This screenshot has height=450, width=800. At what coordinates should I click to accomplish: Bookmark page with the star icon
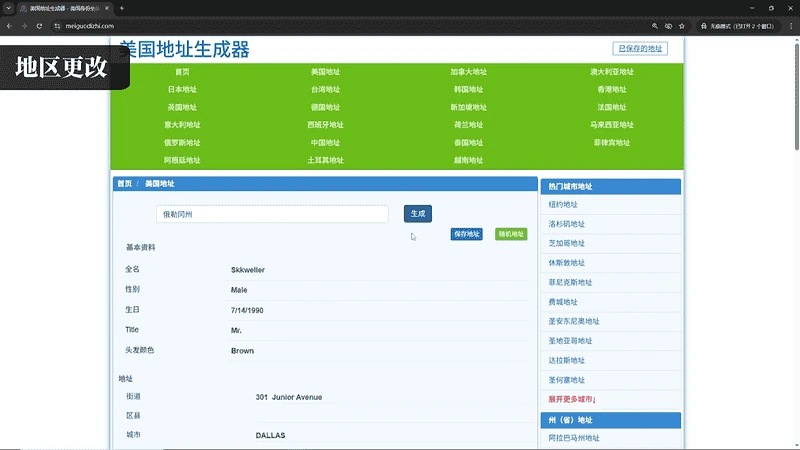click(x=682, y=26)
